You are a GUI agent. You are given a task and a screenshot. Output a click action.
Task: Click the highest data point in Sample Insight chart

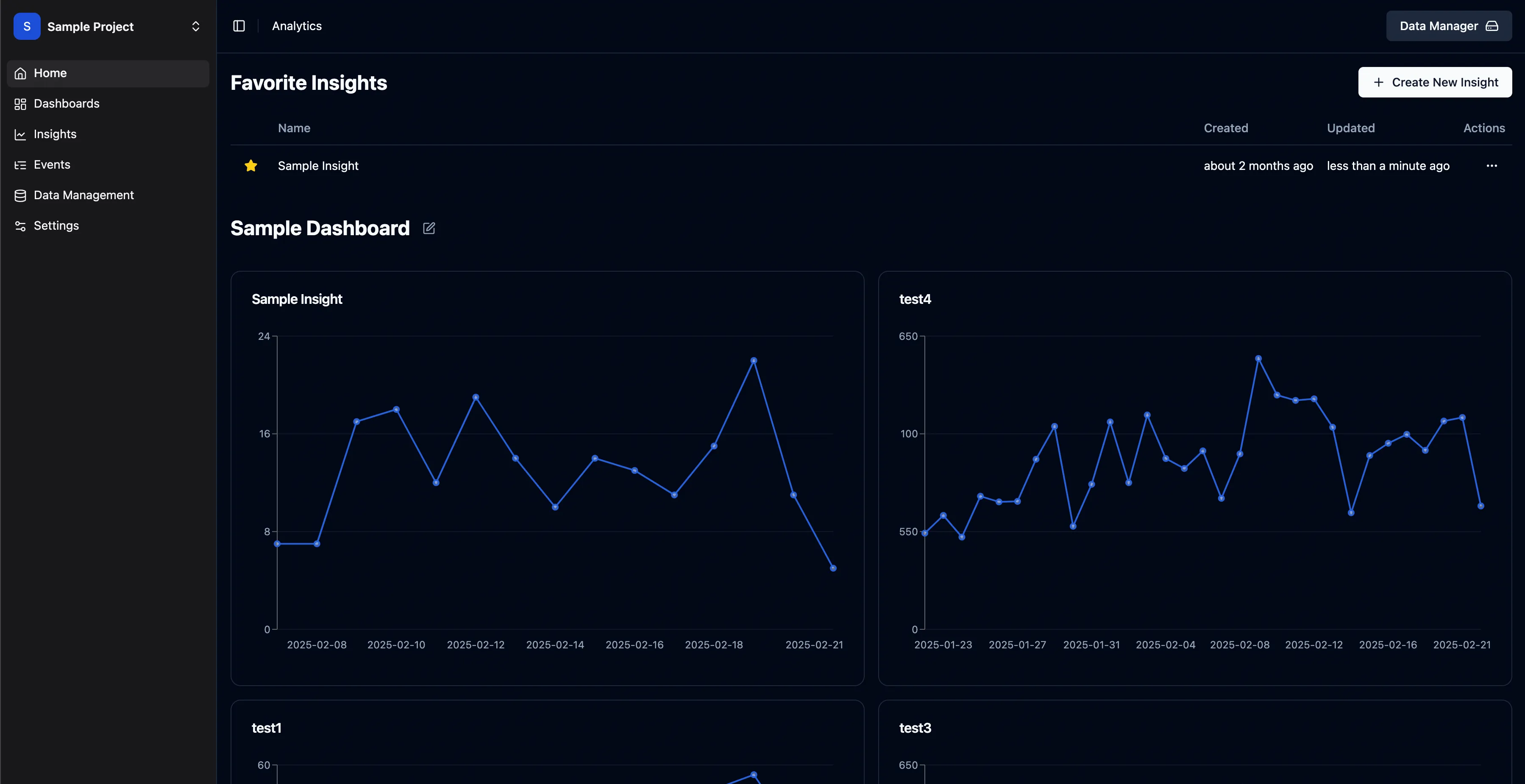click(754, 360)
